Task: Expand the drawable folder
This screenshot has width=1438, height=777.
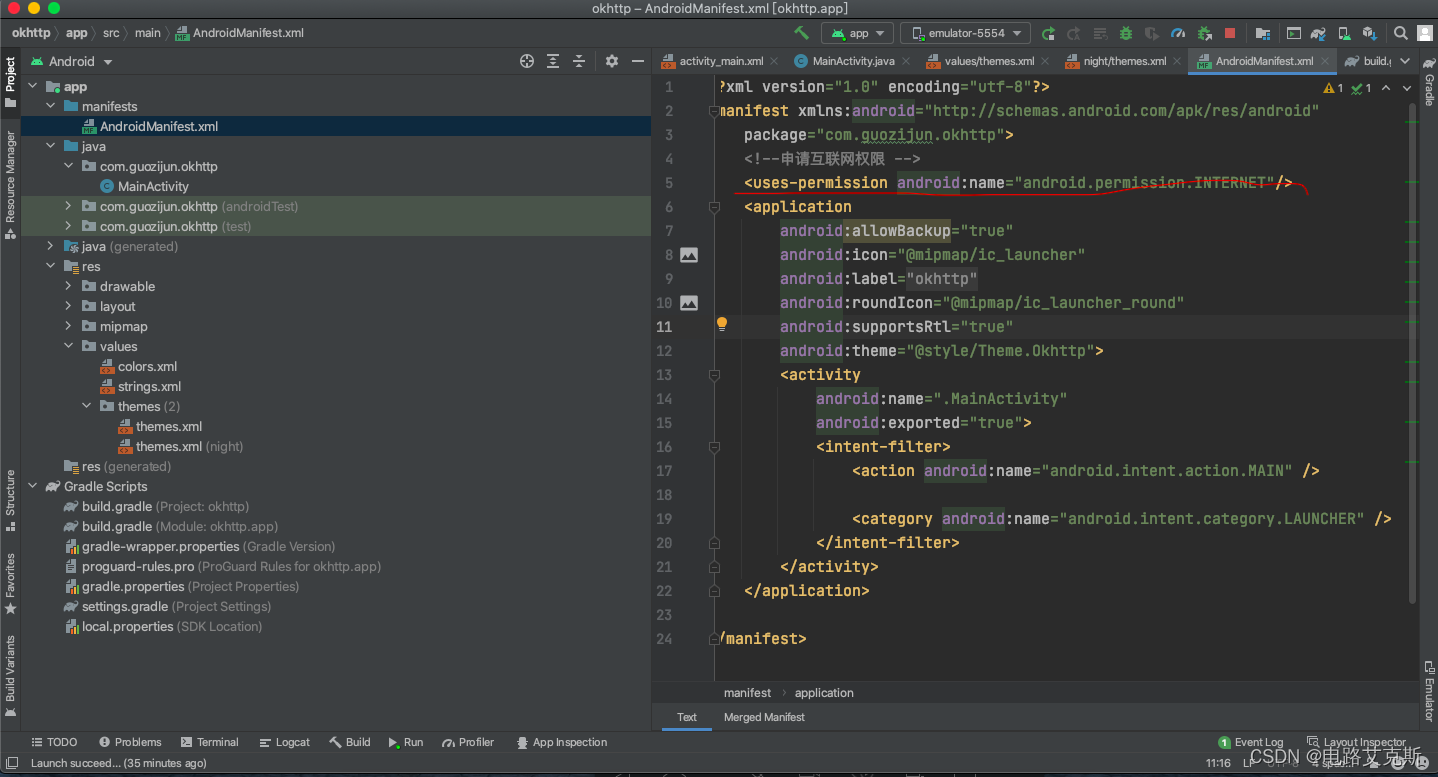Action: [x=68, y=286]
